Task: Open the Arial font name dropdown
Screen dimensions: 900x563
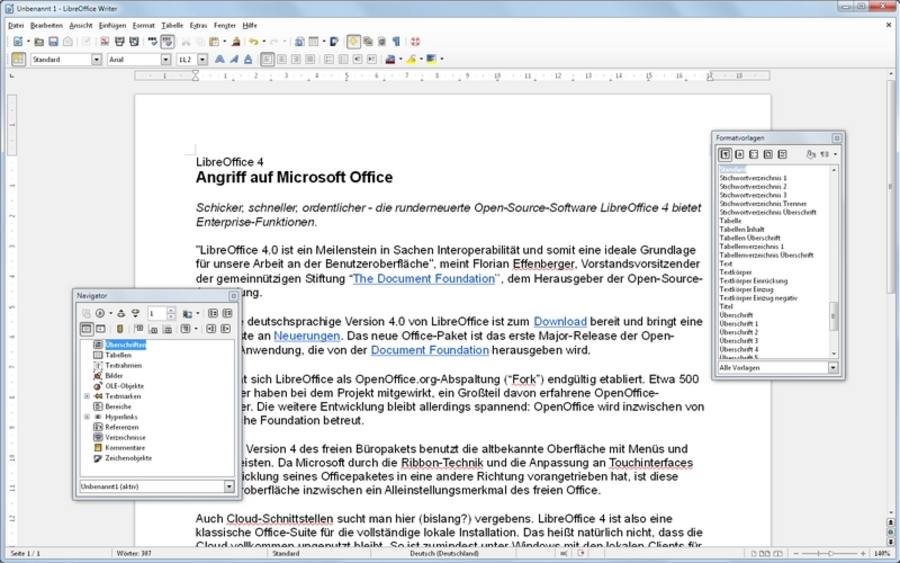Action: coord(166,59)
